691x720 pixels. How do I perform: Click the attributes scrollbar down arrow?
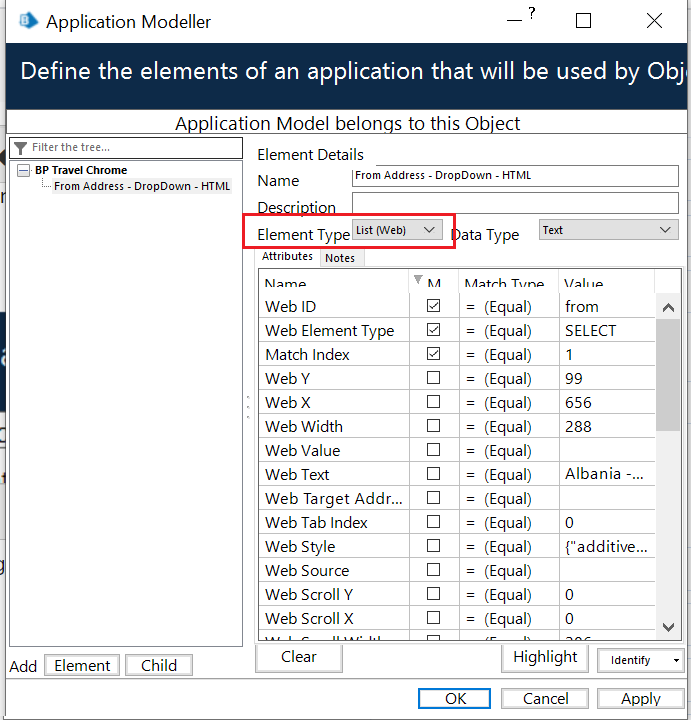[669, 626]
